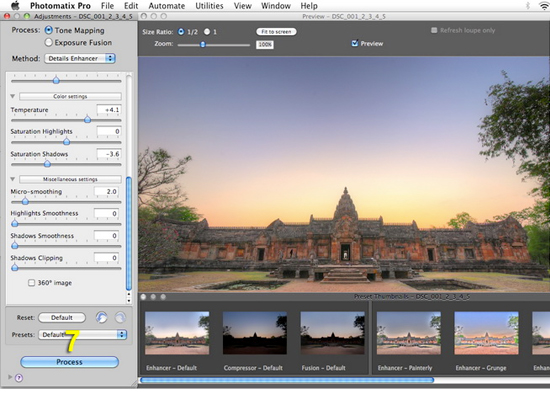550x394 pixels.
Task: Click the Highlights Smoothness value field
Action: tap(106, 213)
